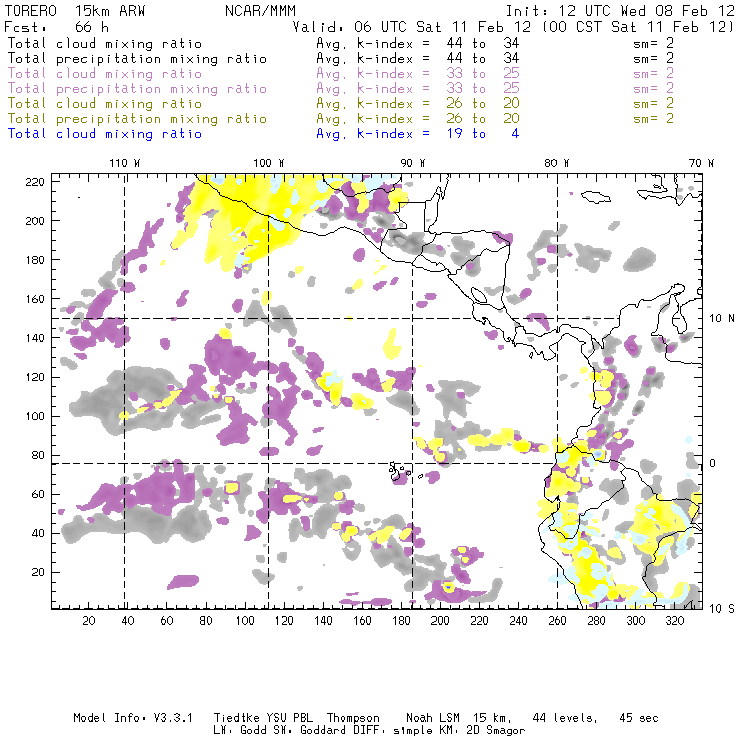Image resolution: width=740 pixels, height=740 pixels.
Task: Click the olive "Total cloud mixing ratio" legend label
Action: tap(105, 104)
